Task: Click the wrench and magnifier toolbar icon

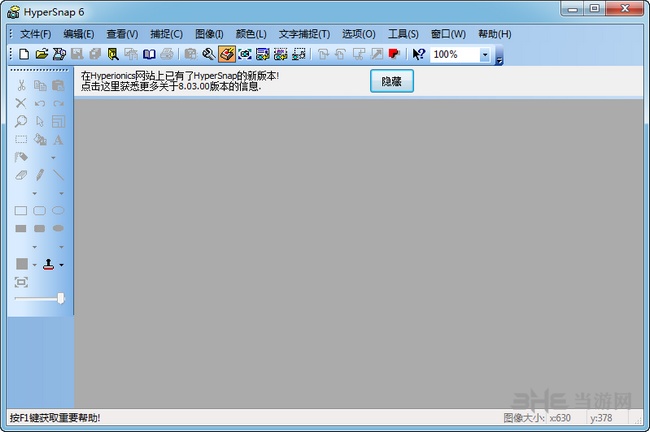Action: point(209,54)
